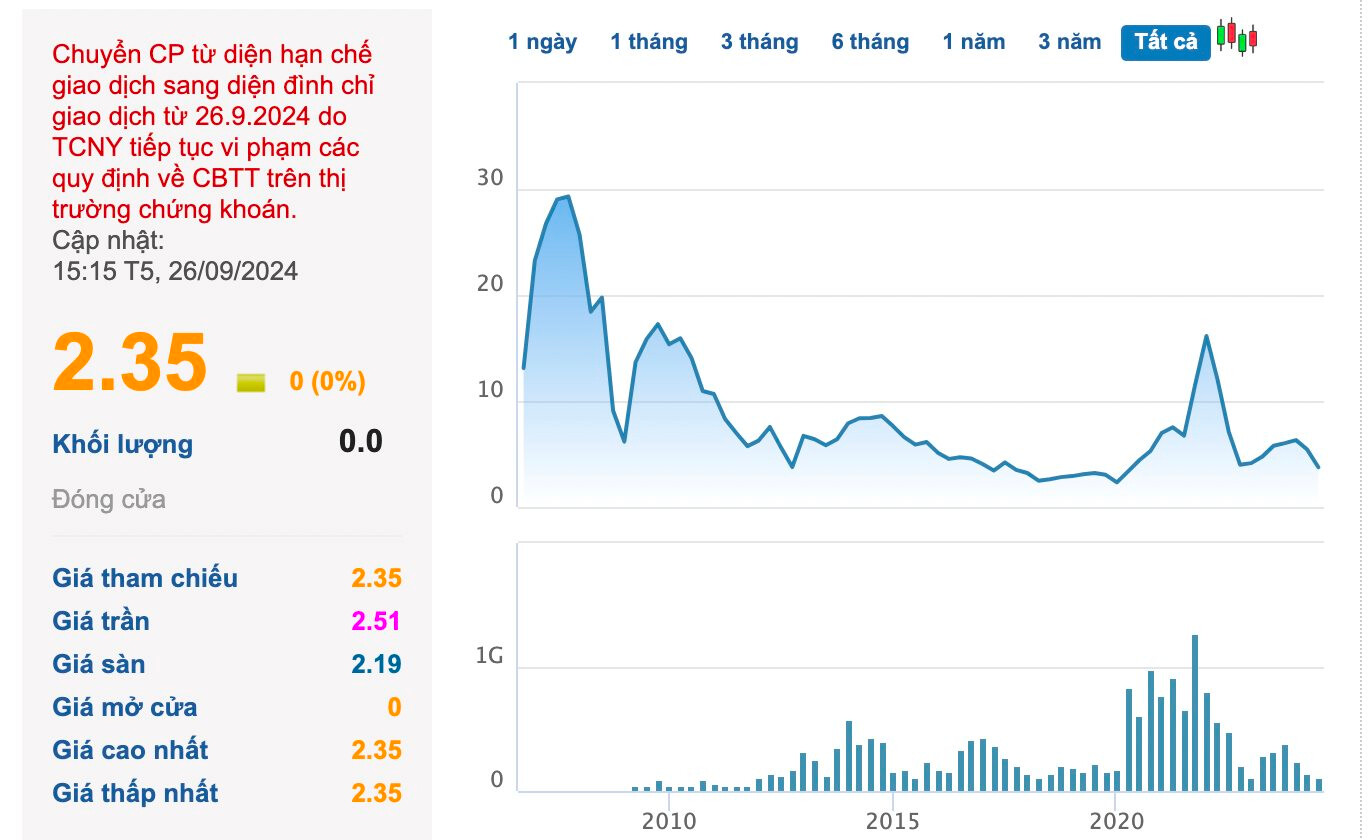Click the red trading suspension notice text
This screenshot has height=840, width=1368.
(214, 132)
